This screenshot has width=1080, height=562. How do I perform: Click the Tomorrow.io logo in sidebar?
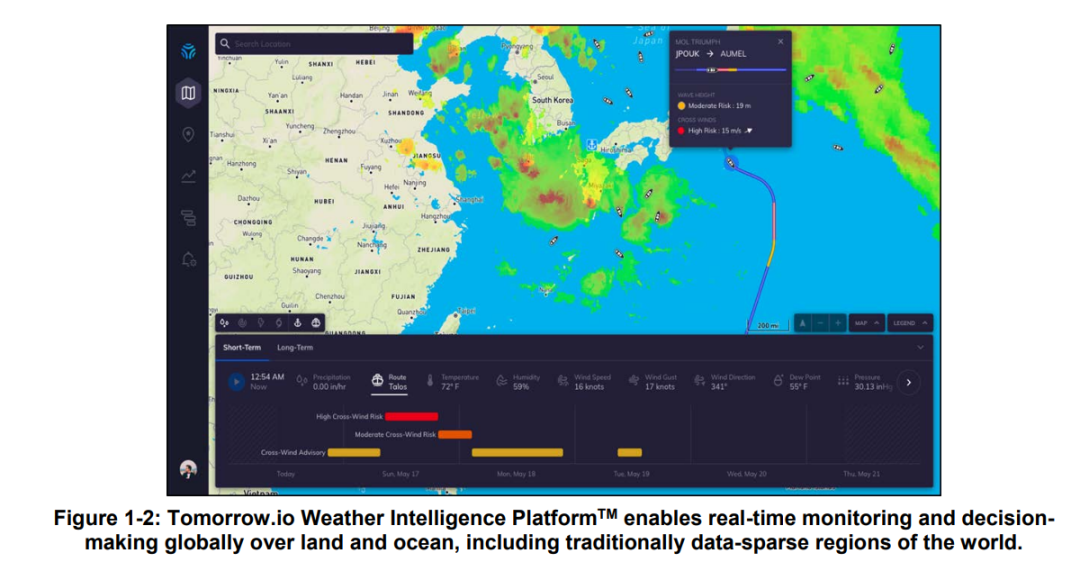point(188,52)
